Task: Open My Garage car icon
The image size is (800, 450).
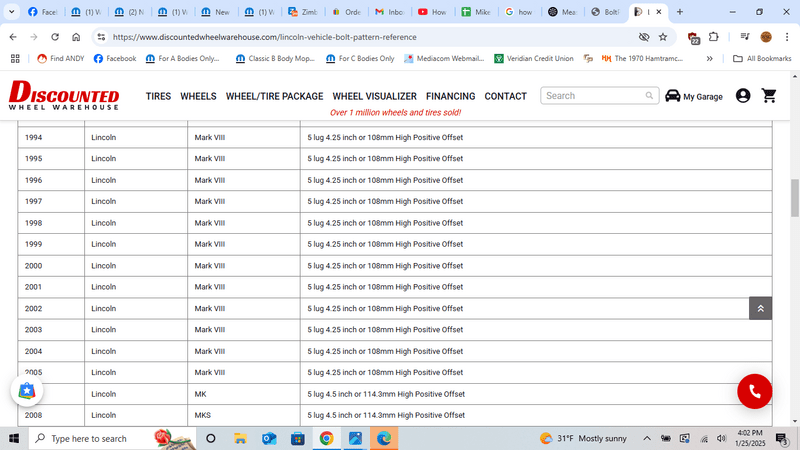Action: click(673, 96)
